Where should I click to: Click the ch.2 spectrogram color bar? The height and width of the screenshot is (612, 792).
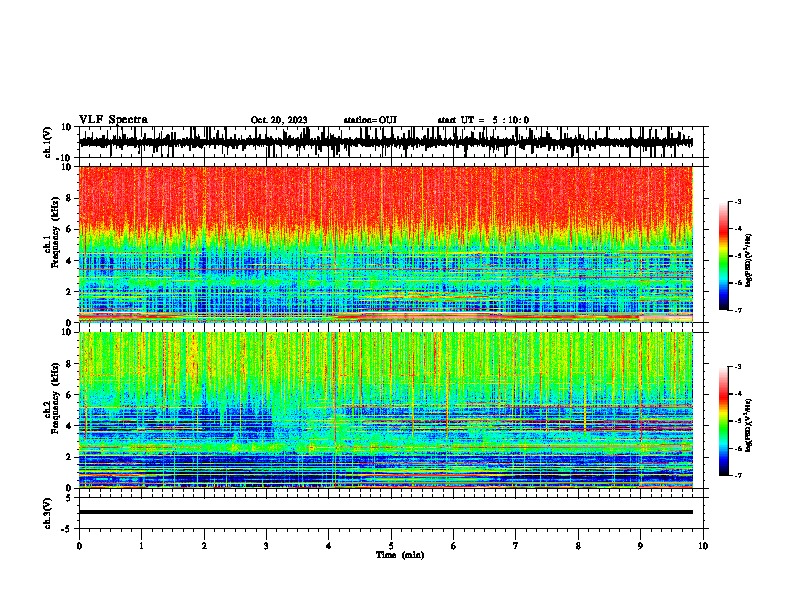(724, 421)
